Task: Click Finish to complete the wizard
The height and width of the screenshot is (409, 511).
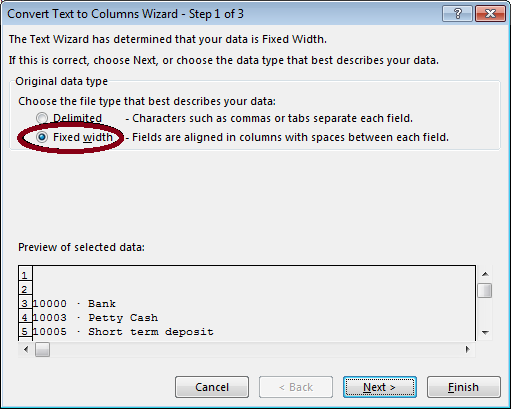Action: (x=464, y=387)
